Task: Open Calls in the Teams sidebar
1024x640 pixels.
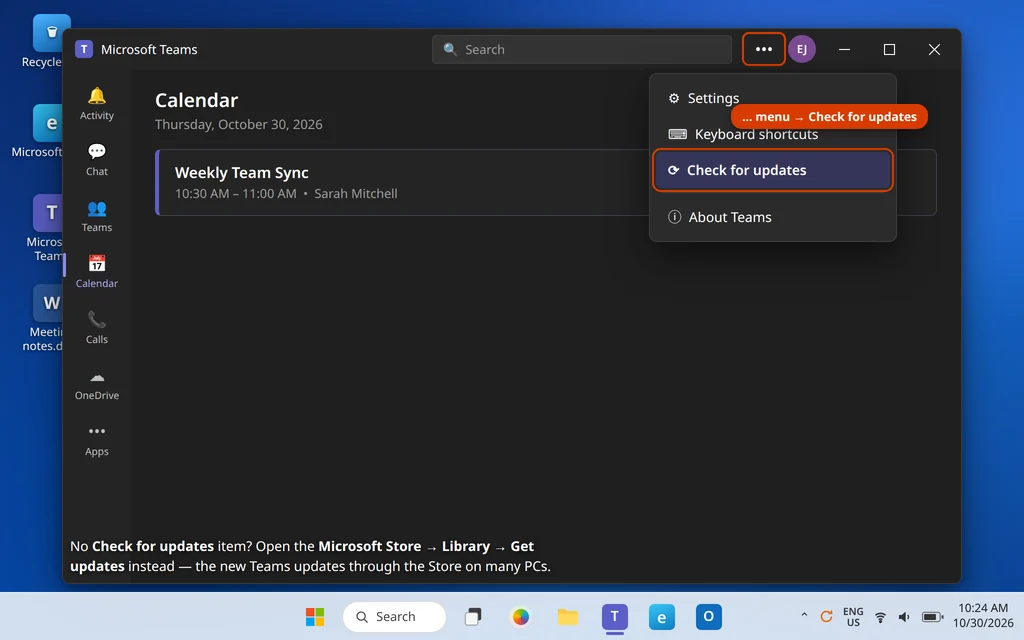Action: pos(97,328)
